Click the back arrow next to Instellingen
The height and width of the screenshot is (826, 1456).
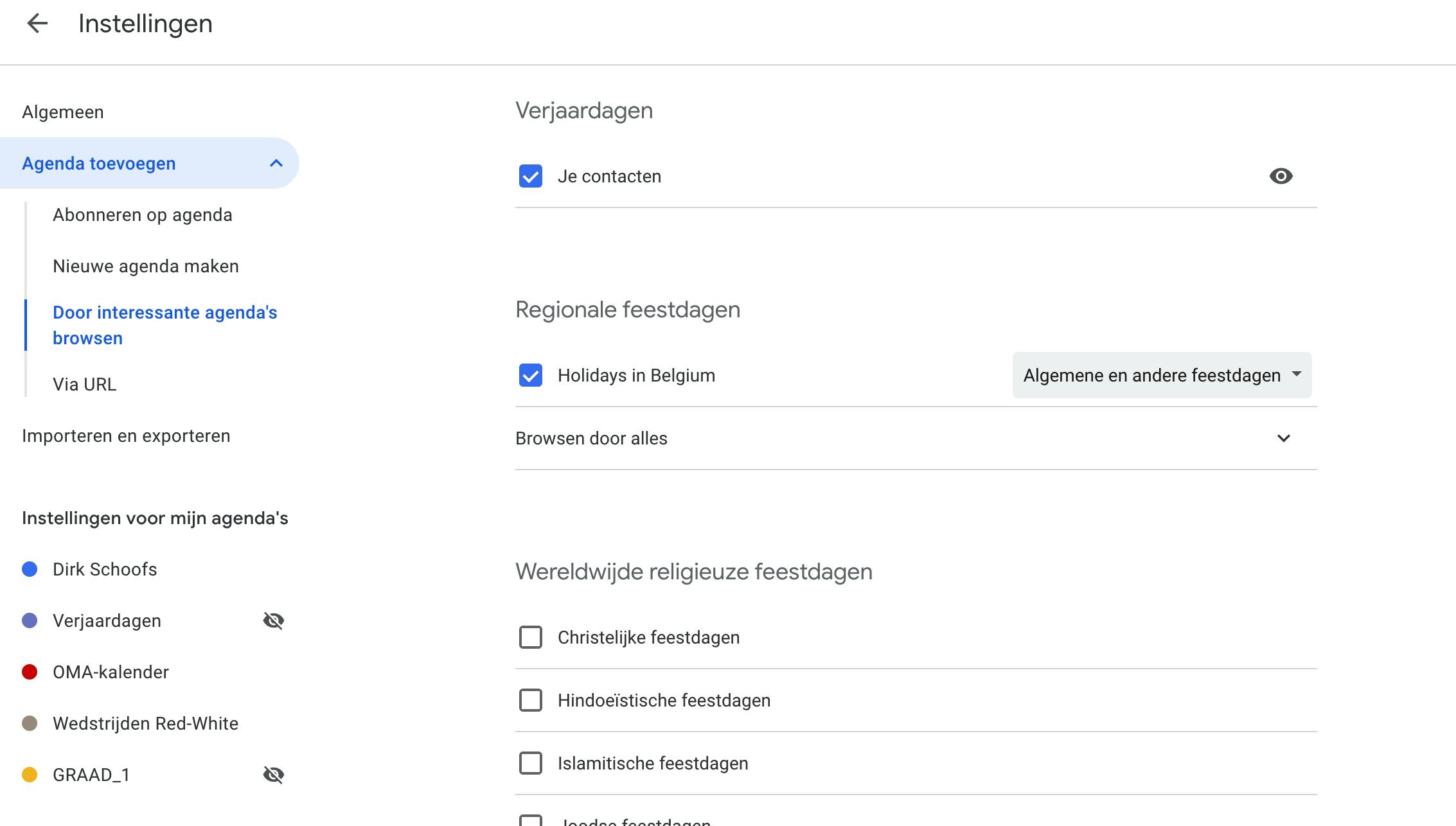pyautogui.click(x=37, y=24)
